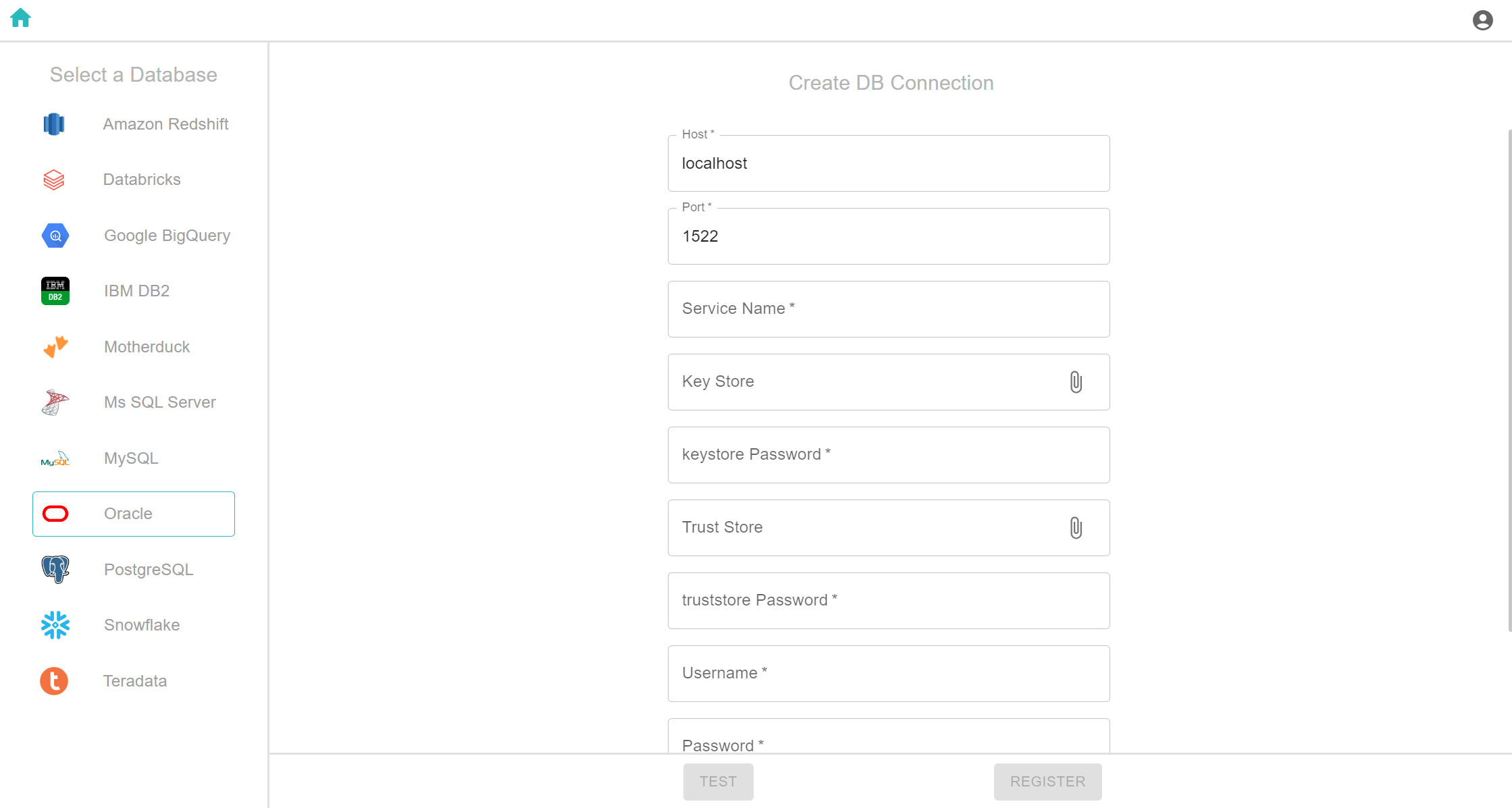The height and width of the screenshot is (808, 1512).
Task: Choose MySQL in the database list
Action: (x=134, y=458)
